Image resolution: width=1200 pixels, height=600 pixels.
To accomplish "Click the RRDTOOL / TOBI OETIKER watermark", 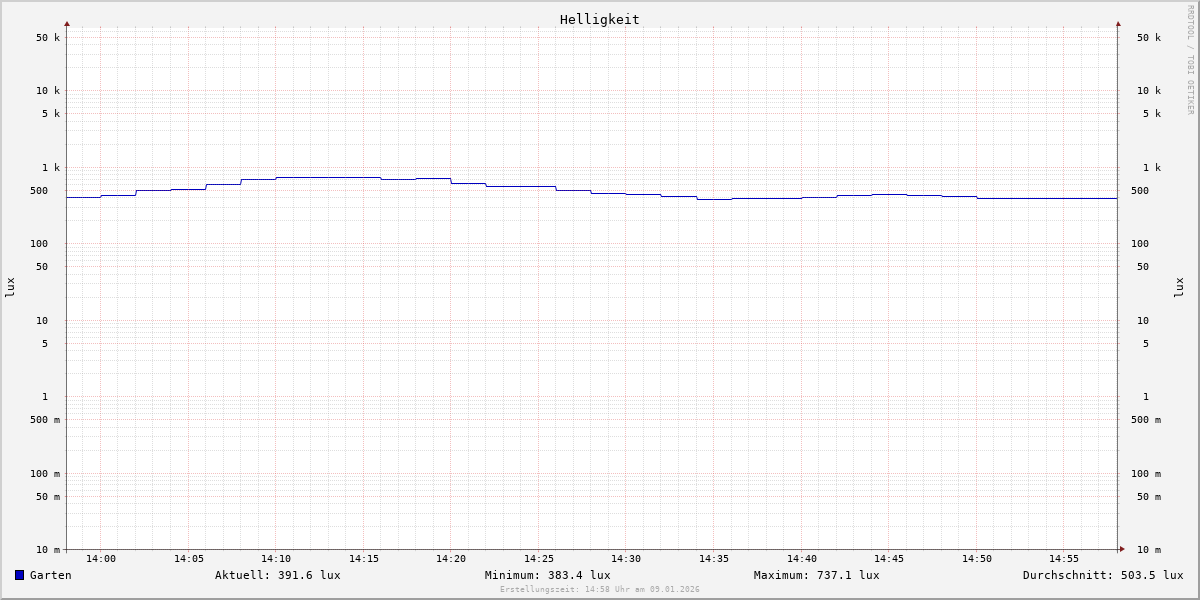I will pyautogui.click(x=1190, y=60).
